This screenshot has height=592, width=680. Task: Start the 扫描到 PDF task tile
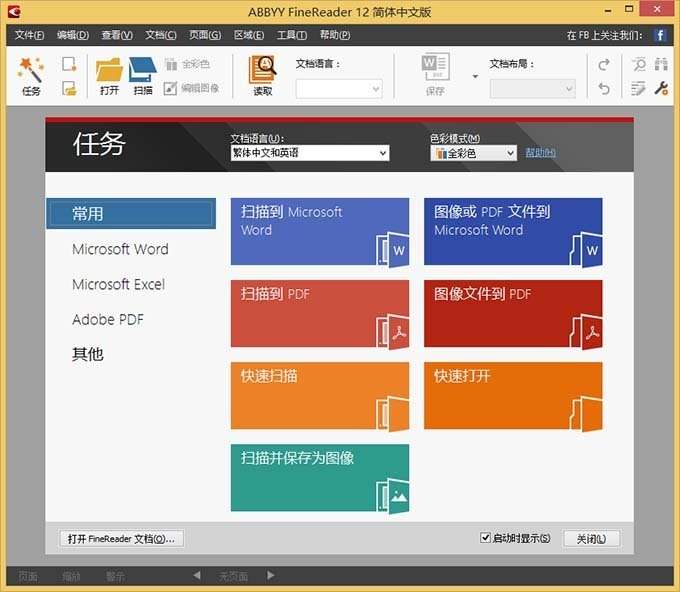319,313
